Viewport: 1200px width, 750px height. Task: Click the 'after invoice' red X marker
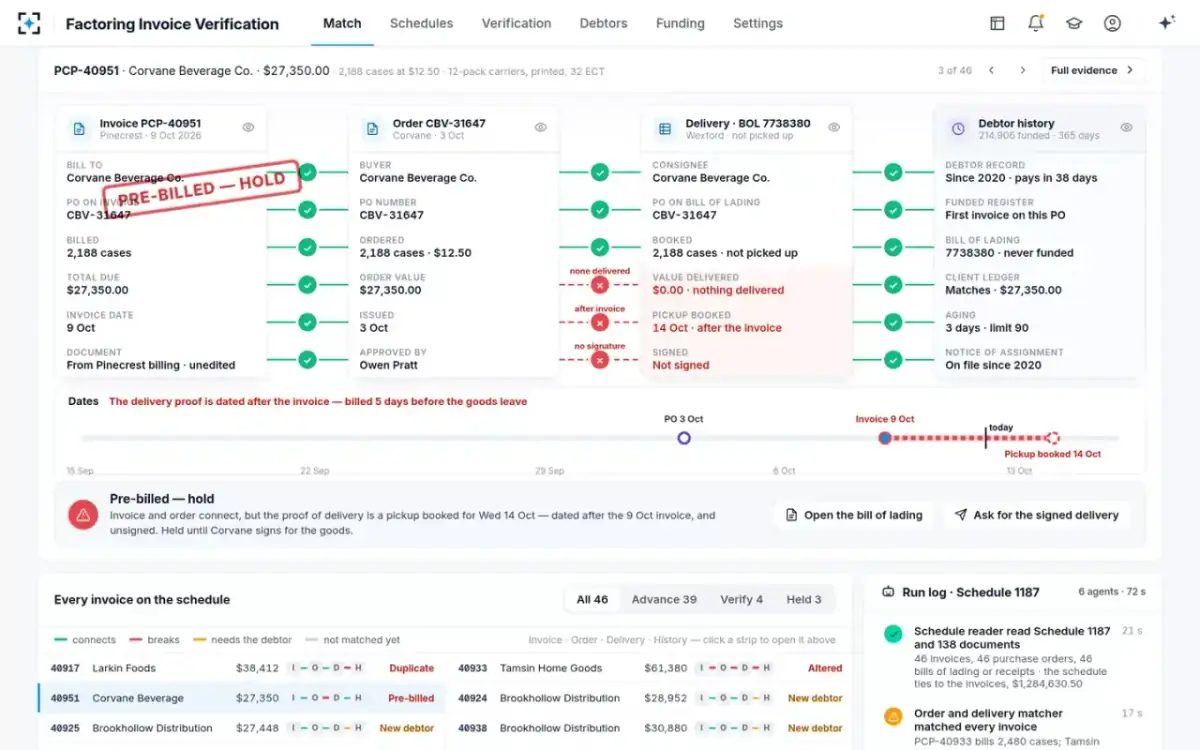tap(600, 323)
